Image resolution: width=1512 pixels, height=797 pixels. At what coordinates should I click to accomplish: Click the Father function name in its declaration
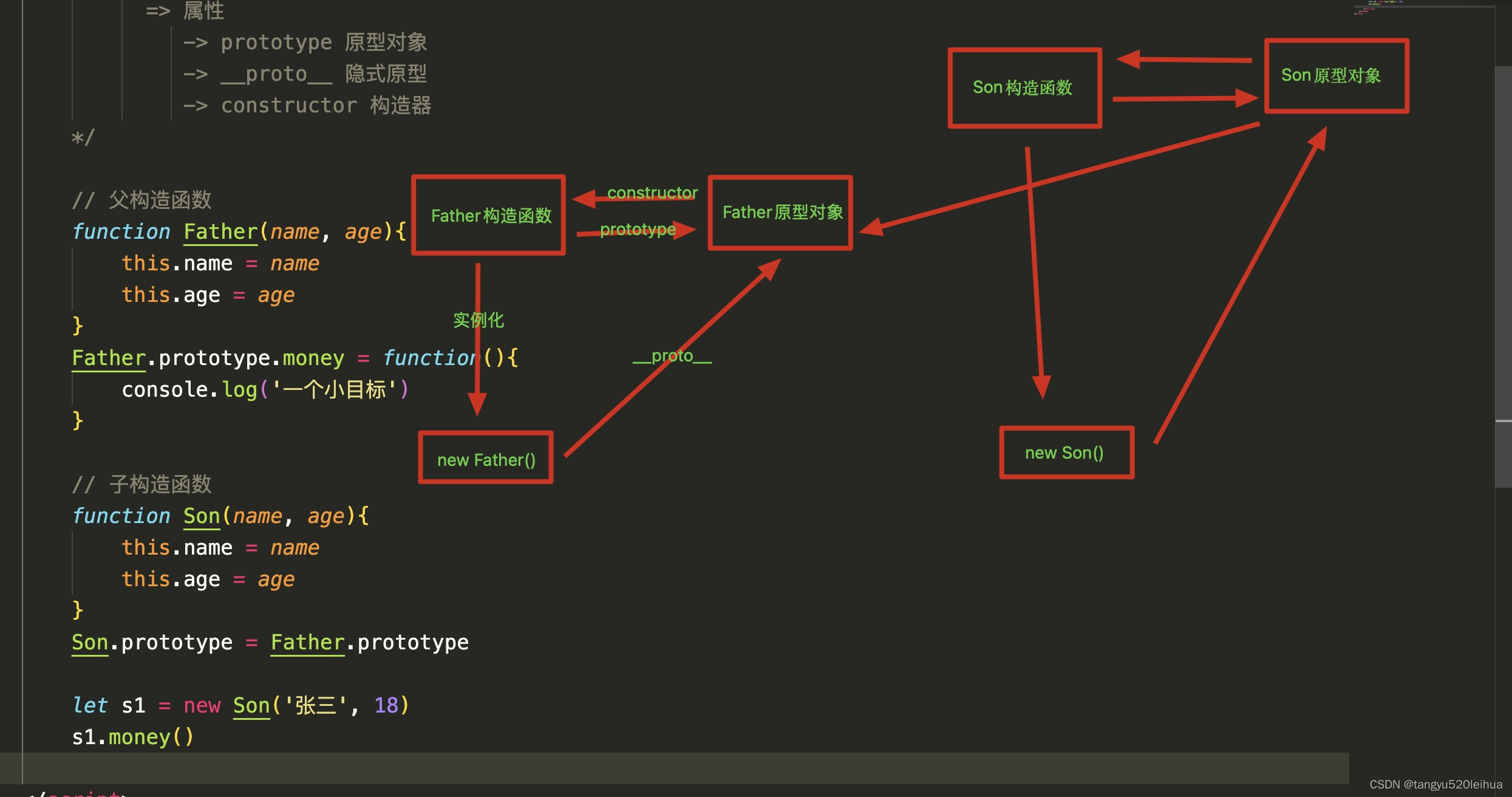220,231
